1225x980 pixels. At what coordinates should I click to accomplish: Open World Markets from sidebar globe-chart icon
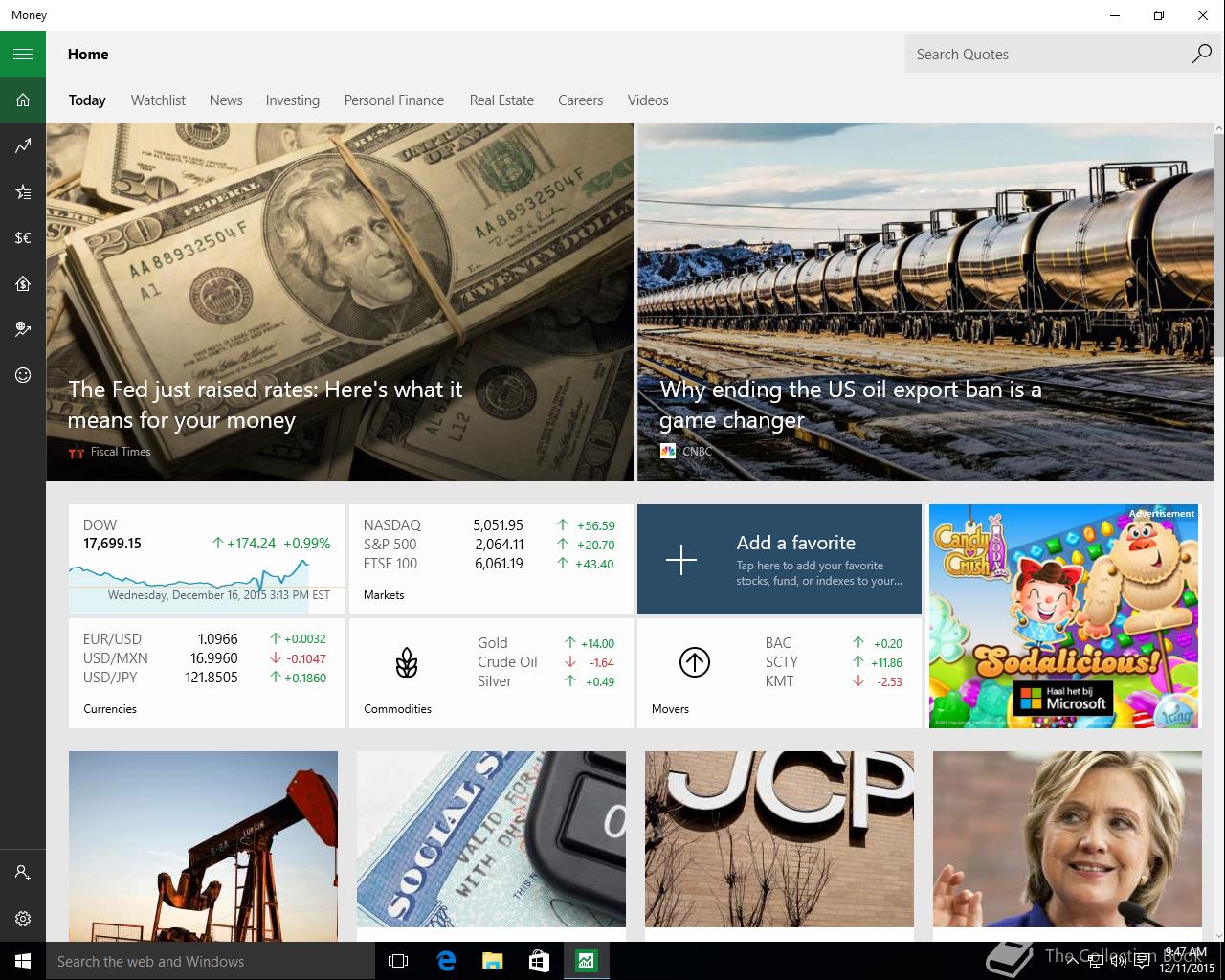(x=23, y=329)
